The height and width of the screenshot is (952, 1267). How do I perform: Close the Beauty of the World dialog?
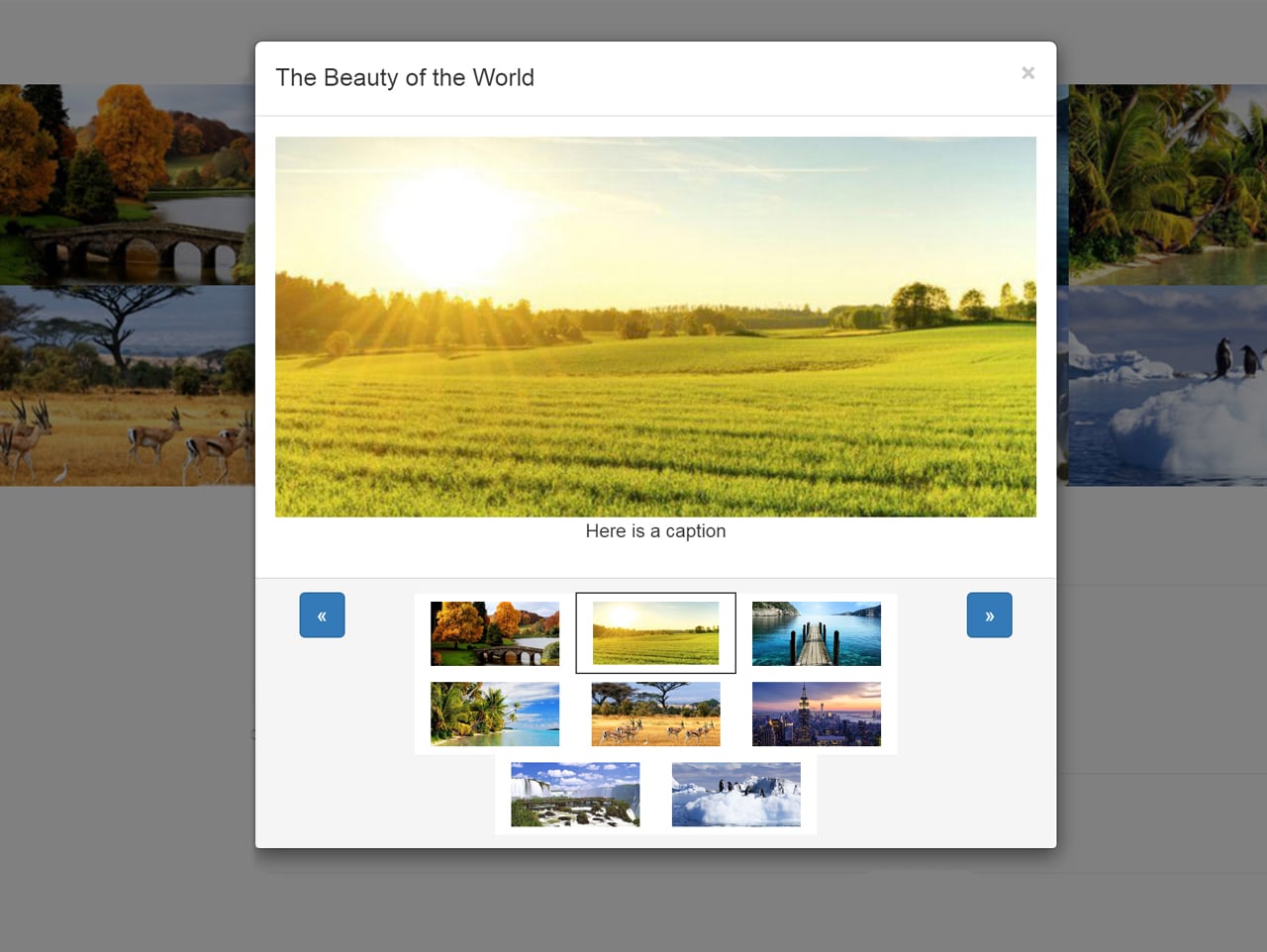point(1027,72)
